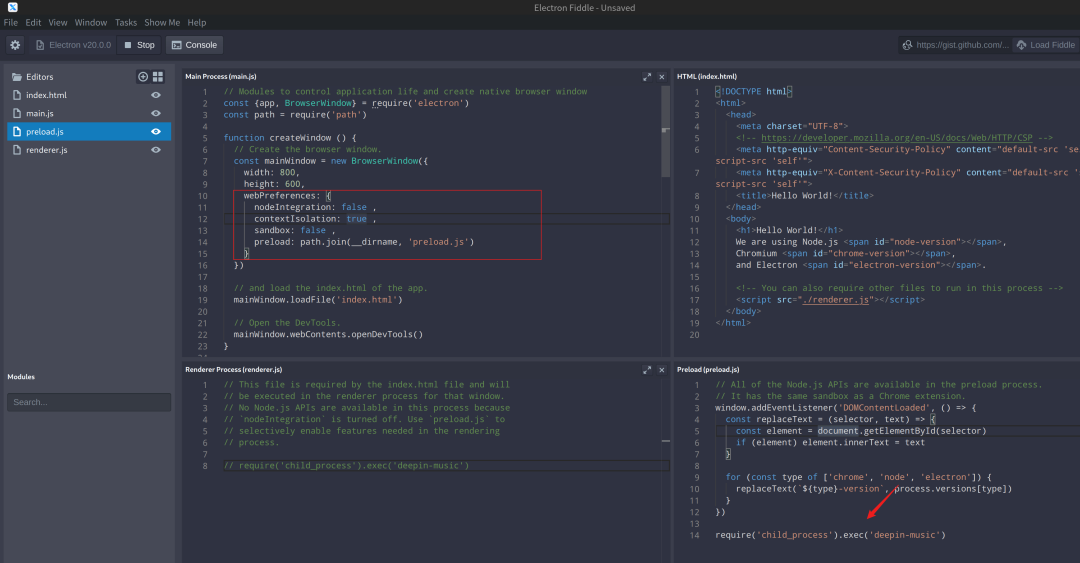
Task: Click 'Main Process (main.js)' panel title
Action: pyautogui.click(x=220, y=76)
